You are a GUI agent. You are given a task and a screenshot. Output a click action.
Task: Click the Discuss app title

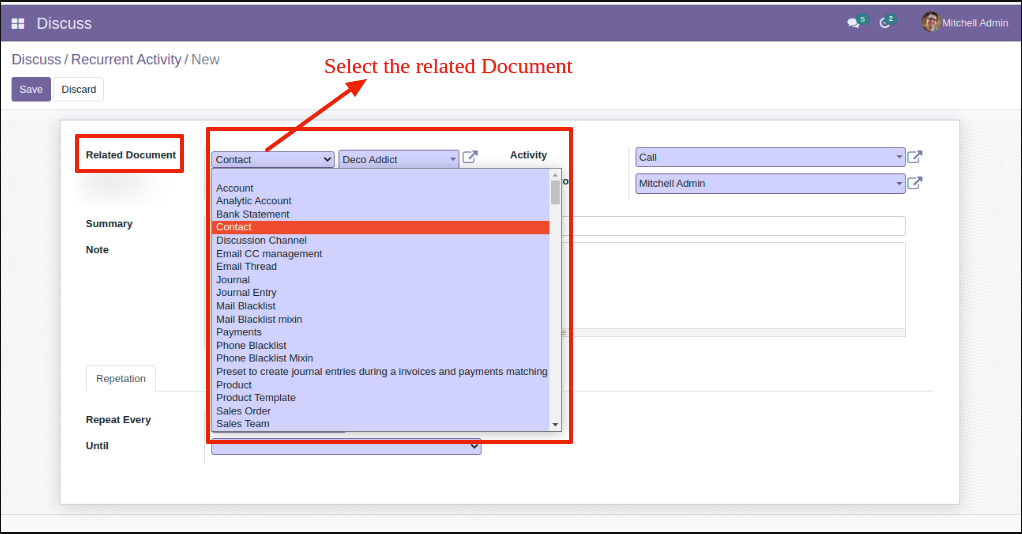click(64, 23)
